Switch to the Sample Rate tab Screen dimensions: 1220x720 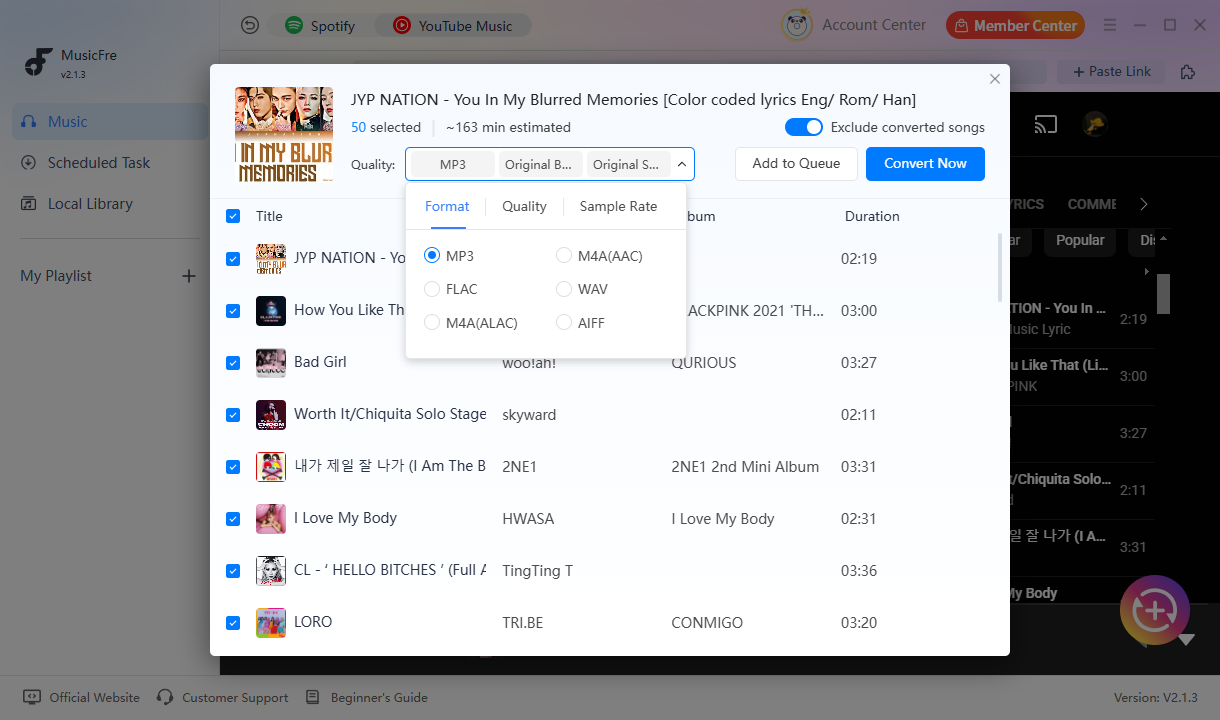coord(618,207)
